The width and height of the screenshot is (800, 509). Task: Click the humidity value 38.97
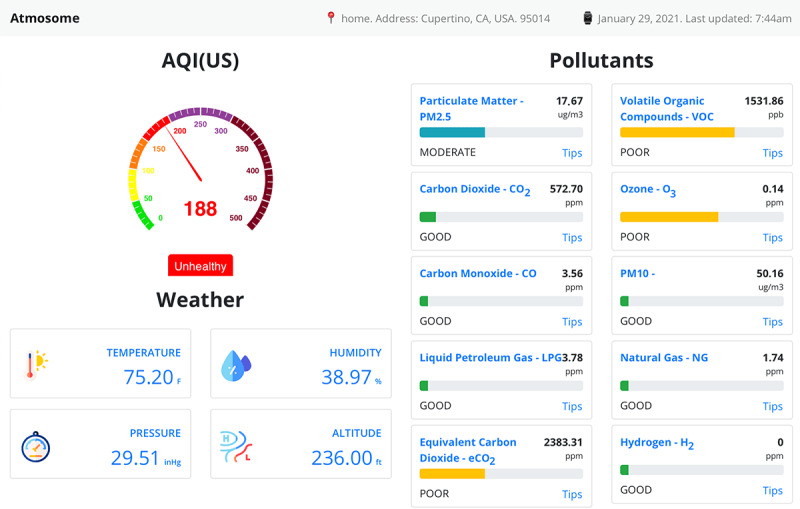pos(346,377)
